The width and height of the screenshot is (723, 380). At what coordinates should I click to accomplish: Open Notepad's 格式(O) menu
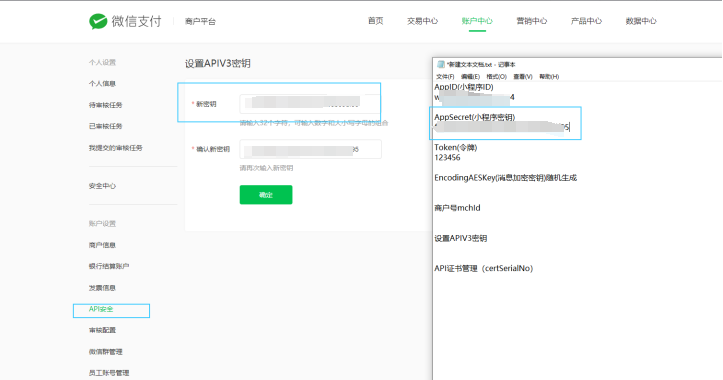point(497,77)
